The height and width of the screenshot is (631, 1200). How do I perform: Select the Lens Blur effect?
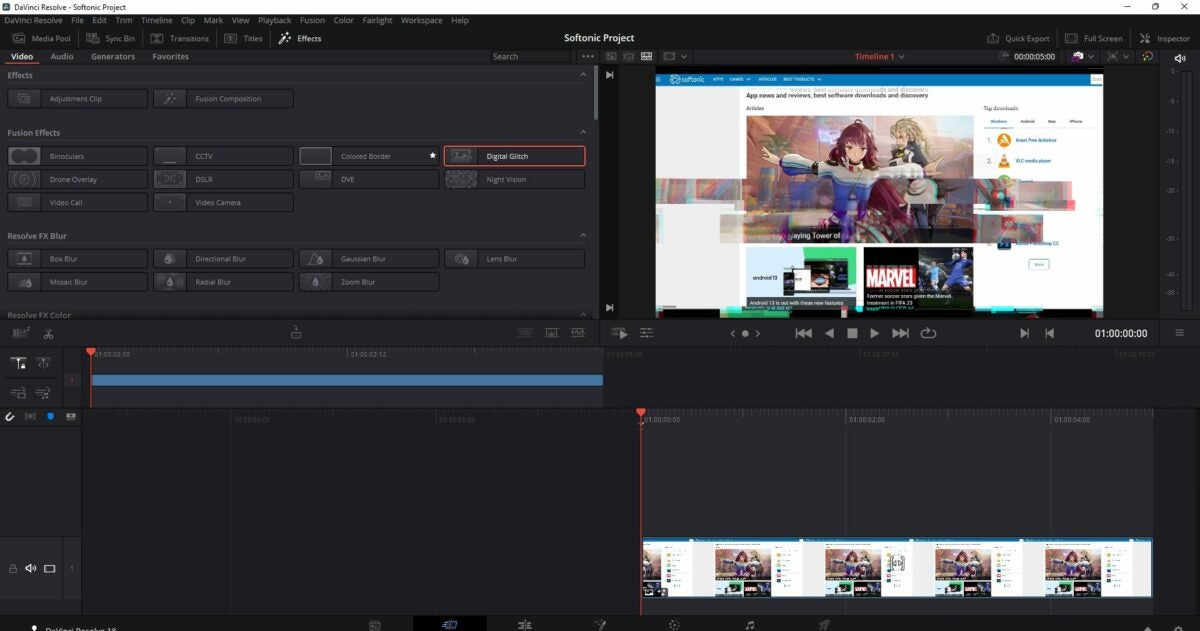[x=514, y=259]
